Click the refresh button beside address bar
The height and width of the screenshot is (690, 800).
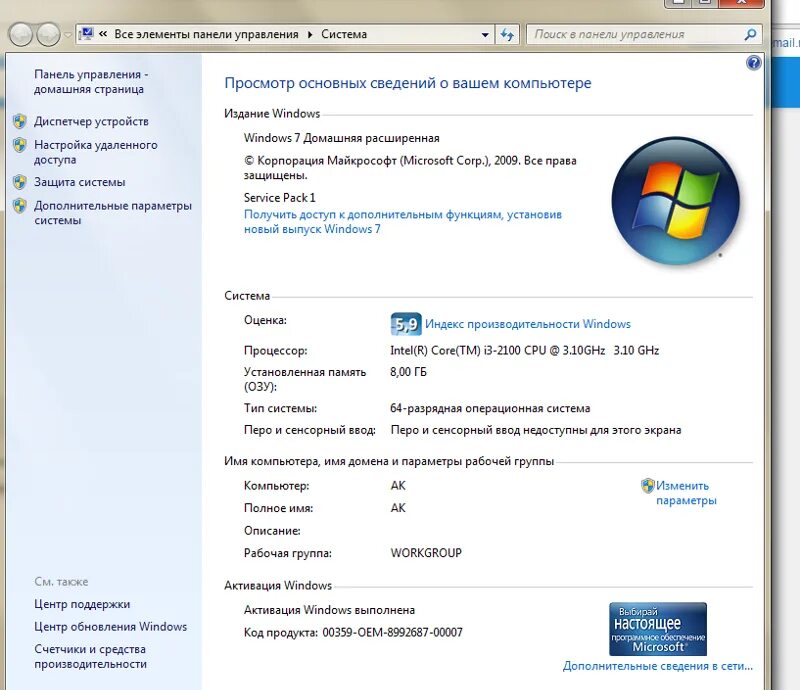click(507, 35)
